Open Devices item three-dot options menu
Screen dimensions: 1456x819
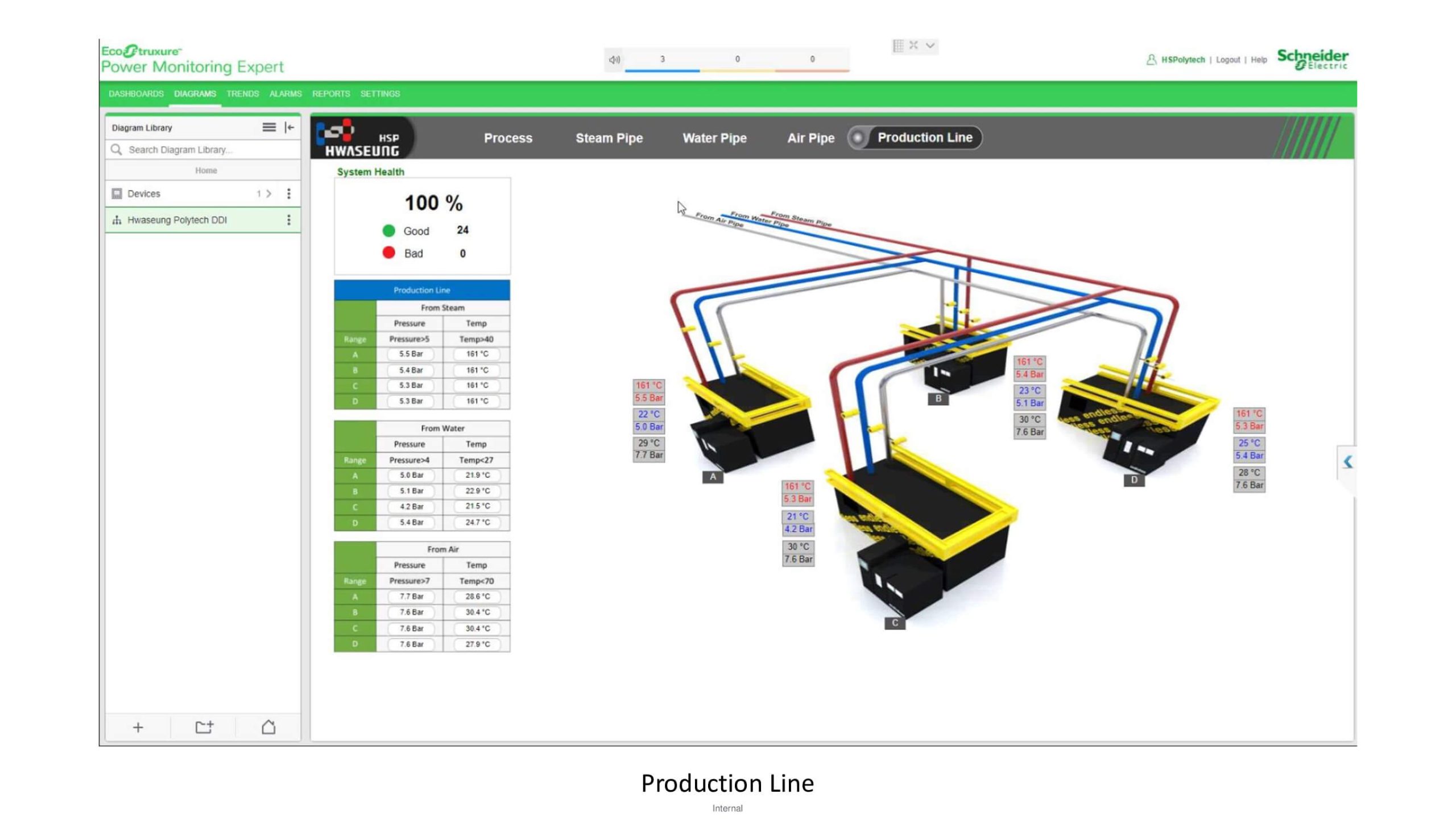point(289,194)
